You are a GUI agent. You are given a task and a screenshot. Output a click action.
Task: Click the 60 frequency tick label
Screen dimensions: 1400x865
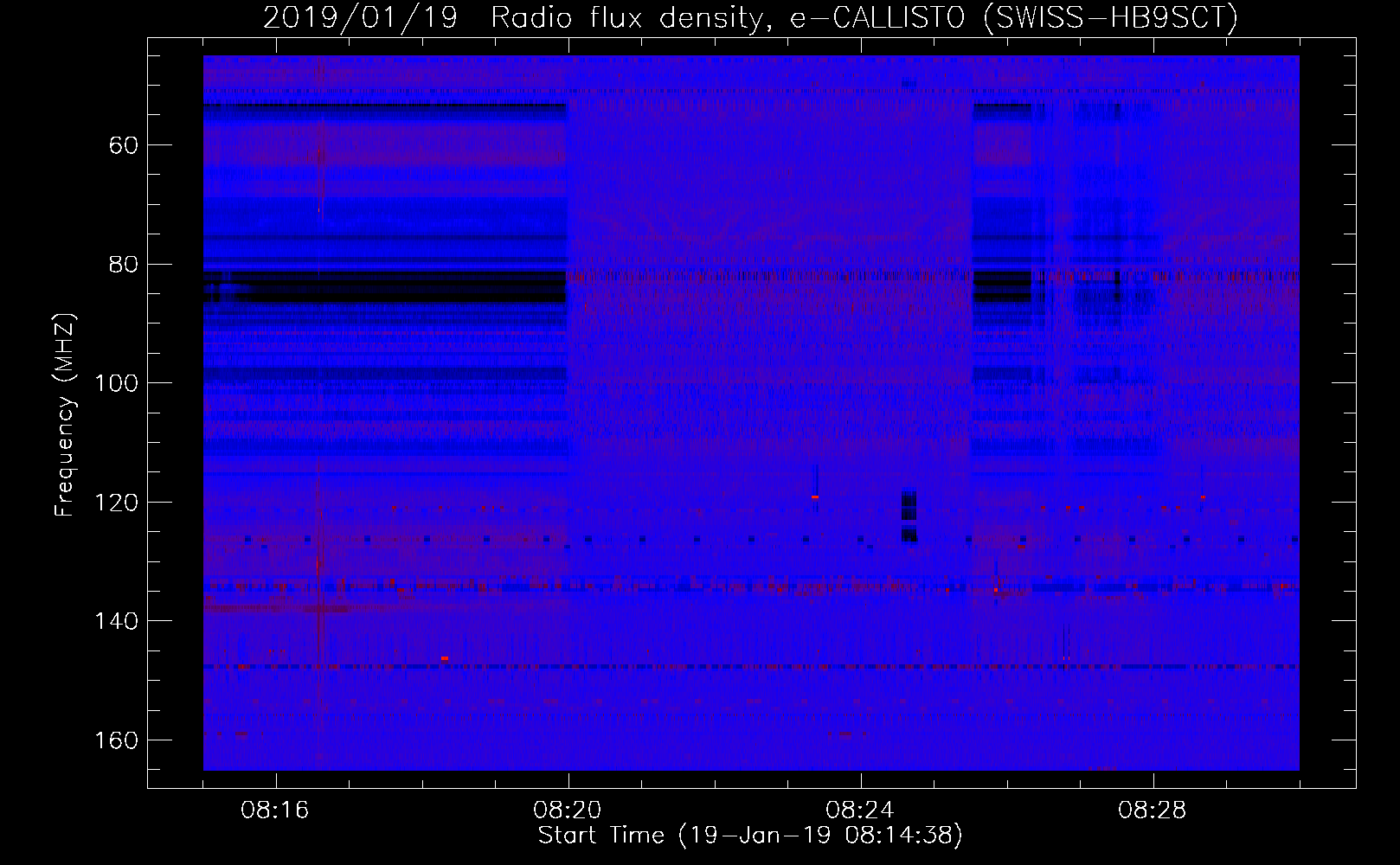[124, 145]
